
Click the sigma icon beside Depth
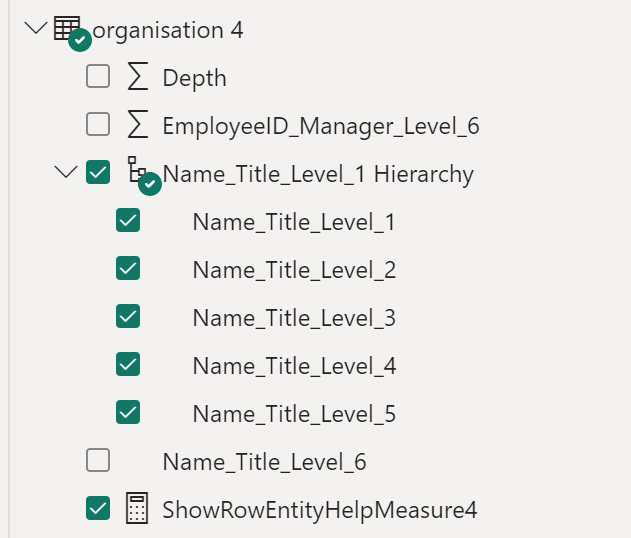click(138, 77)
